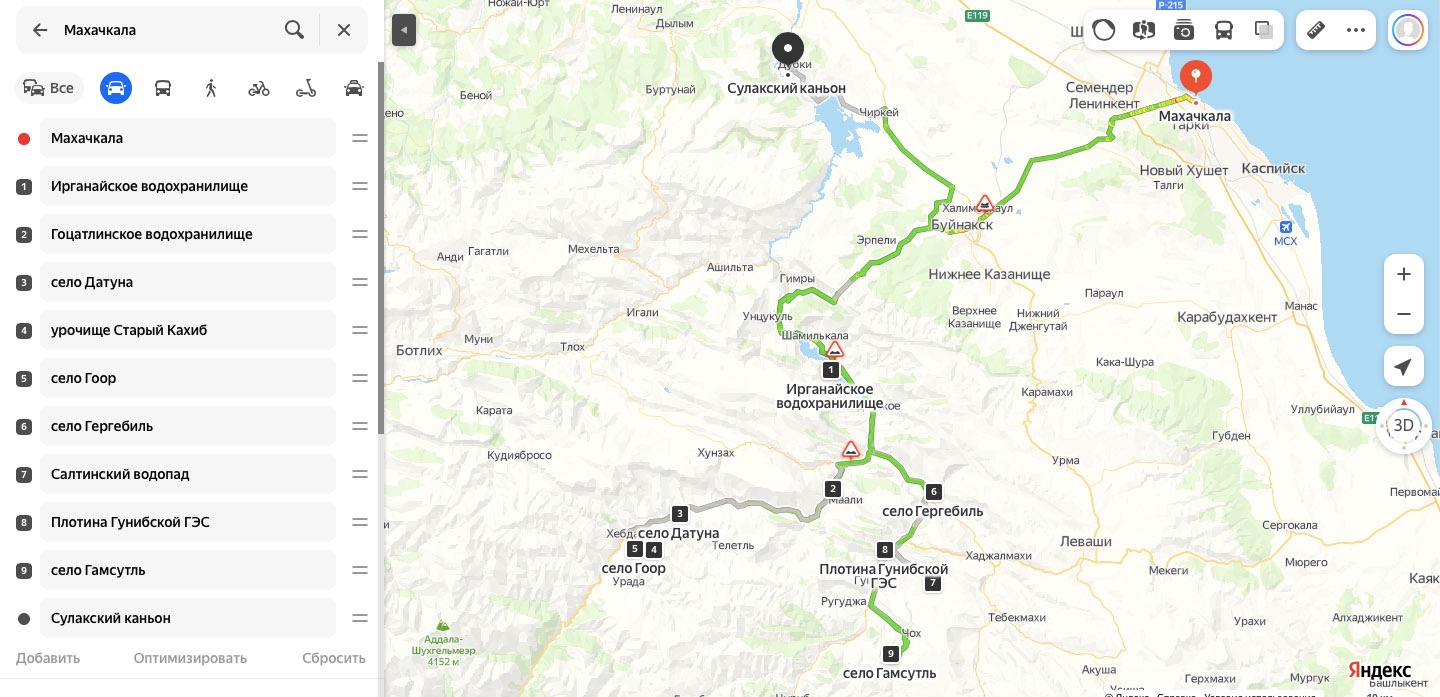Select the bicycle route mode
The width and height of the screenshot is (1440, 697).
coord(259,88)
